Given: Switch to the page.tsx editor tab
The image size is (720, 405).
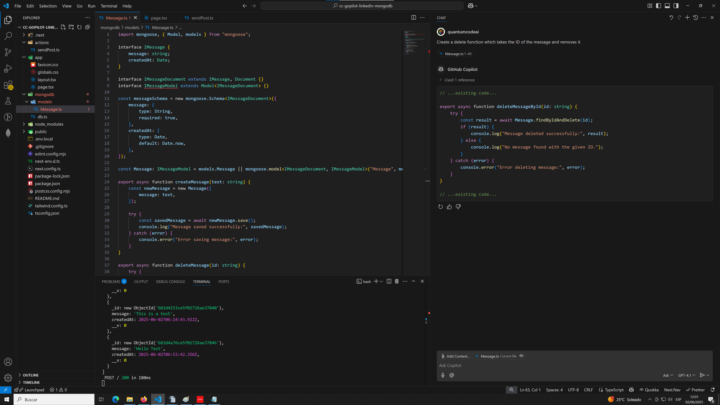Looking at the screenshot, I should click(158, 18).
